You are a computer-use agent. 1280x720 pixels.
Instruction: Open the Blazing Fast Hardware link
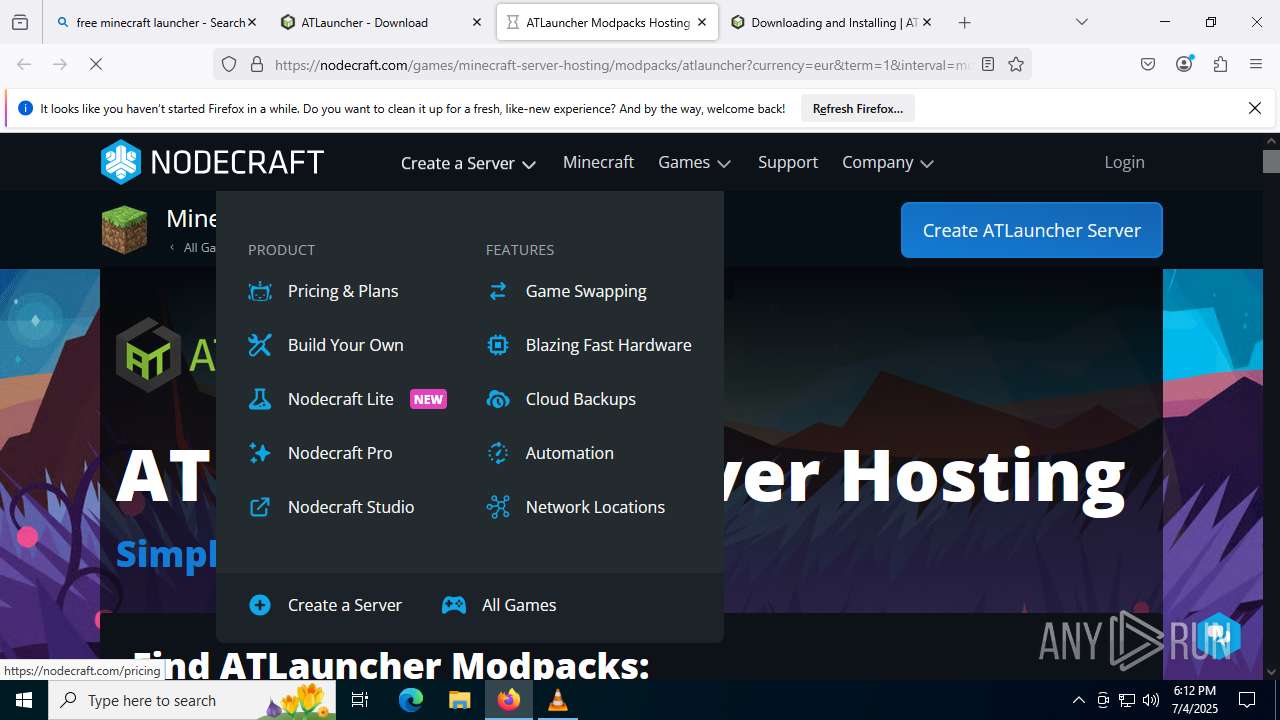tap(609, 345)
